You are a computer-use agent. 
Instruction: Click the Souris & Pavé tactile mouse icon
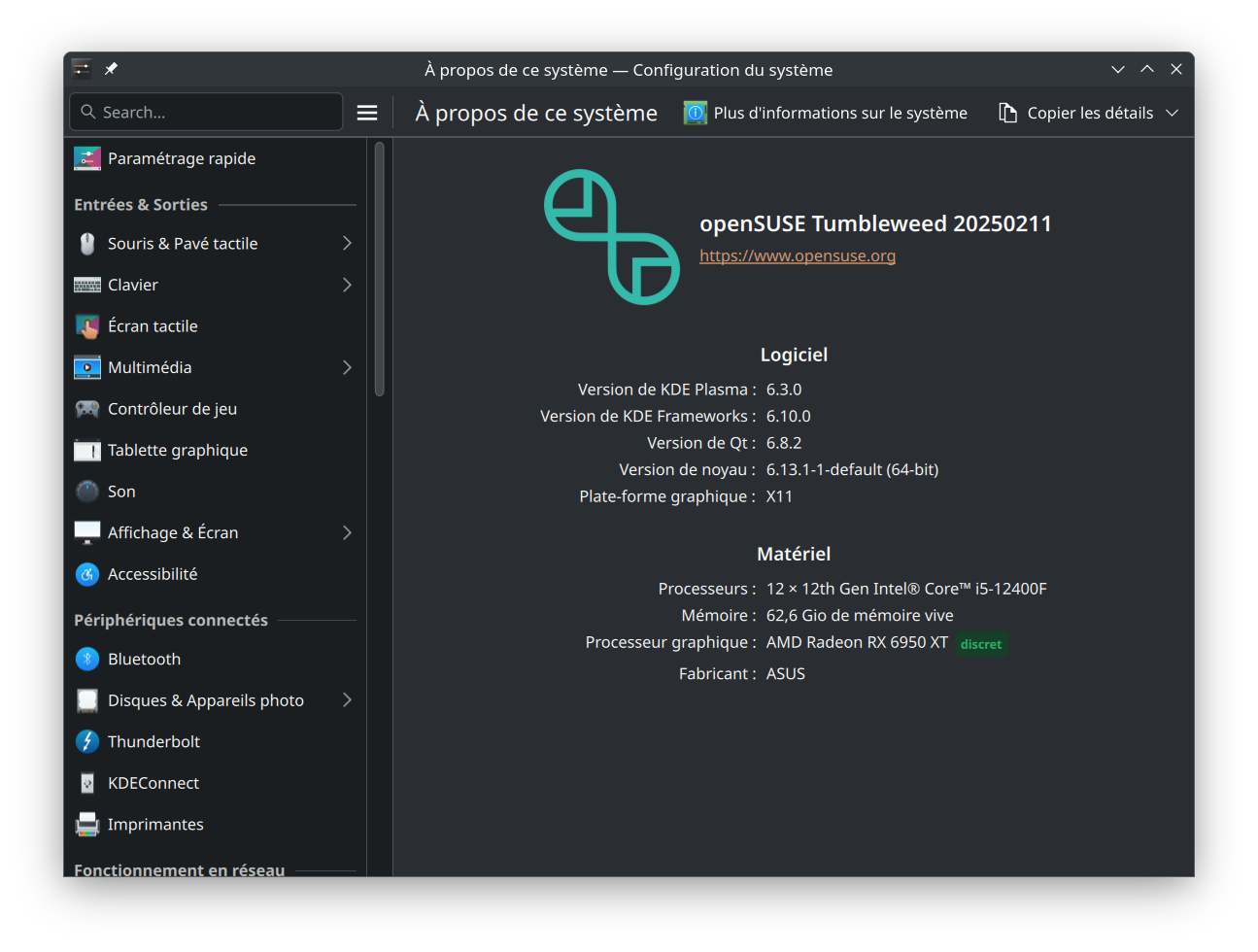(87, 244)
